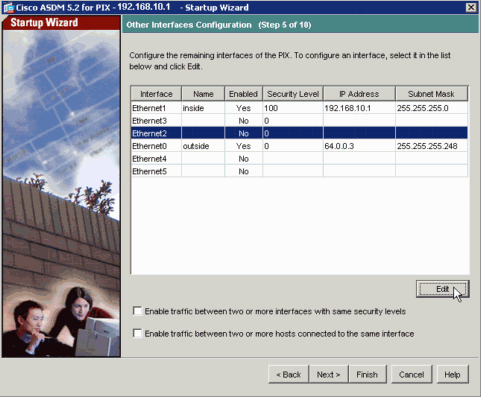Click the 'inside' name cell
481x397 pixels.
[x=203, y=108]
